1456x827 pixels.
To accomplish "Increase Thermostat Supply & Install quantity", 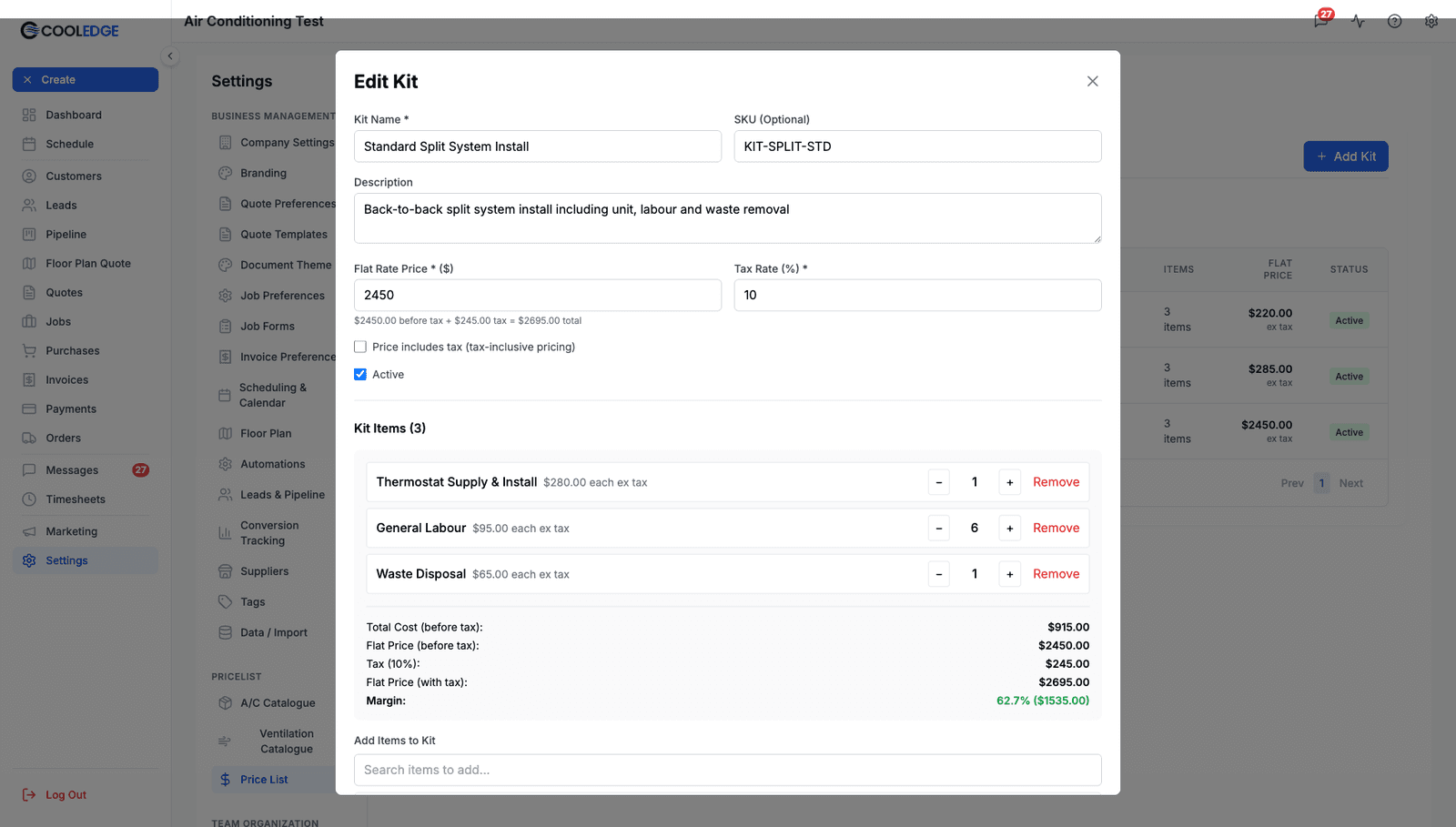I will coord(1009,482).
